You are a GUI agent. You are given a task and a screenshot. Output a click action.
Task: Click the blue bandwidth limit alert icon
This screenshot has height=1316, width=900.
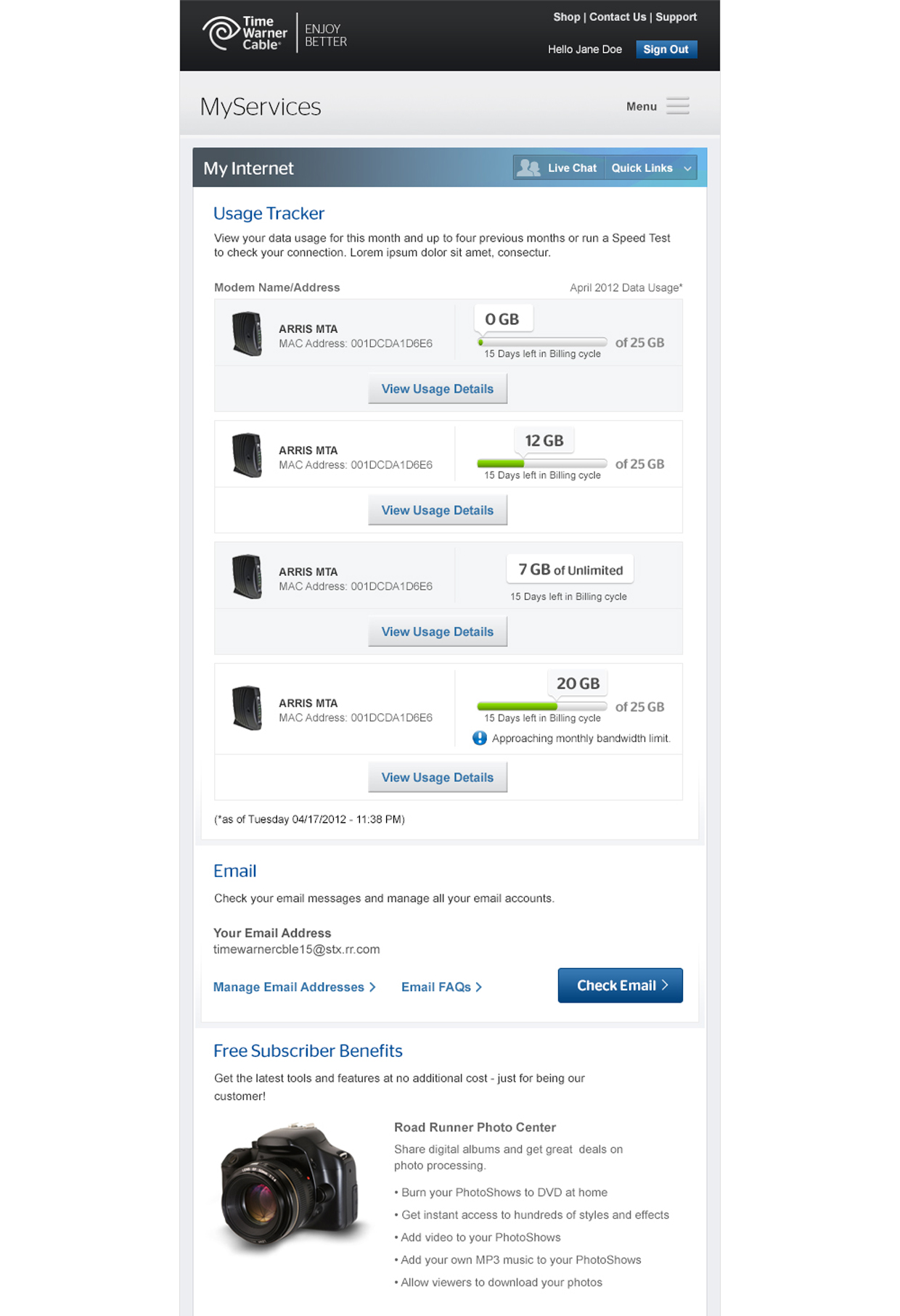pos(480,739)
